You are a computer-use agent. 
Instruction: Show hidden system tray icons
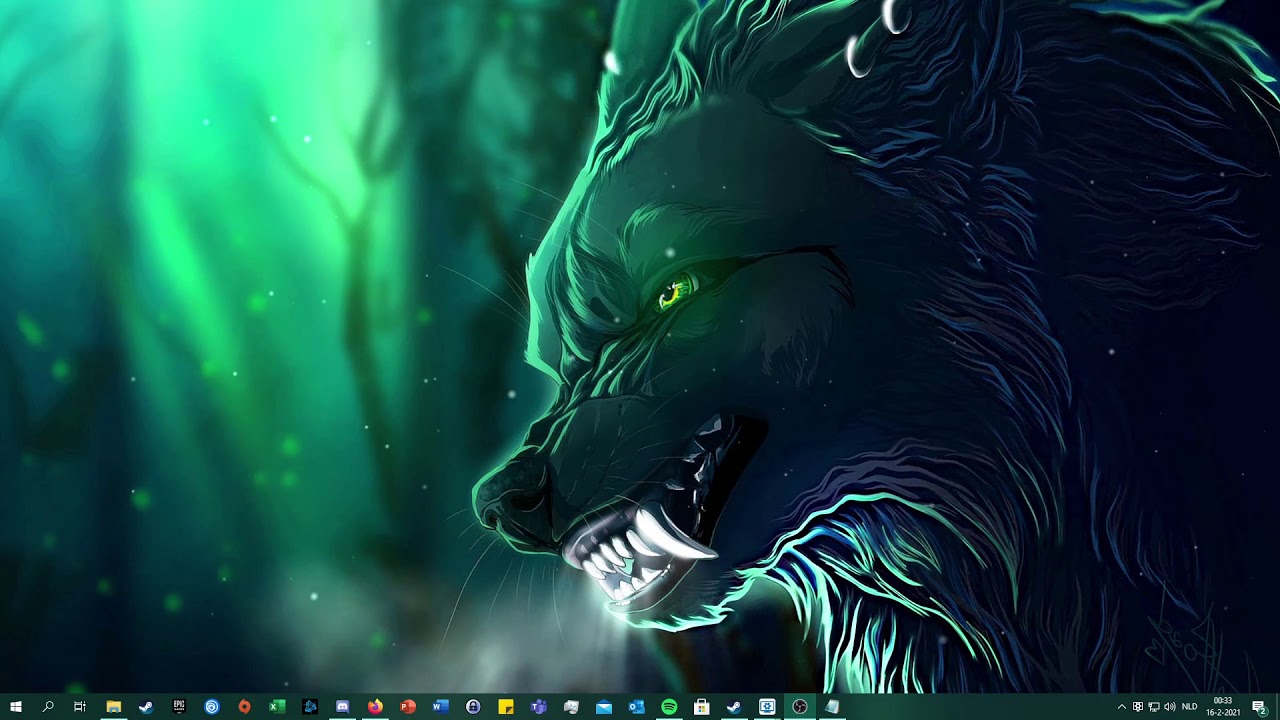1121,707
